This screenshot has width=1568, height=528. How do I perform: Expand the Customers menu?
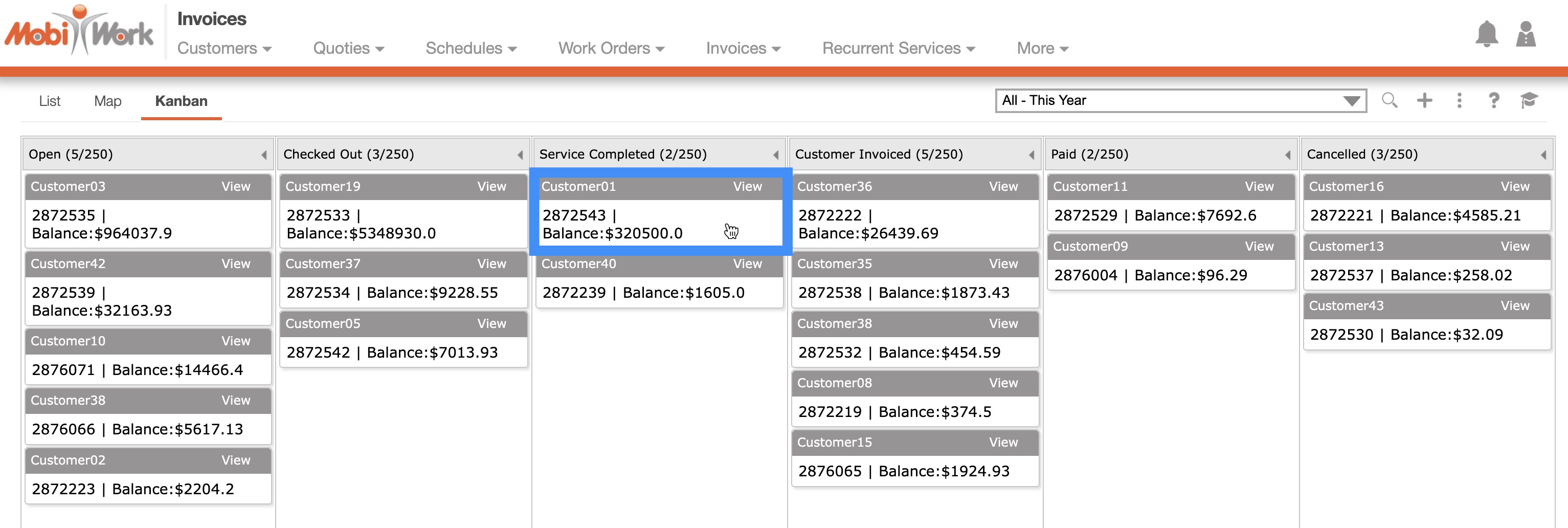(x=223, y=48)
